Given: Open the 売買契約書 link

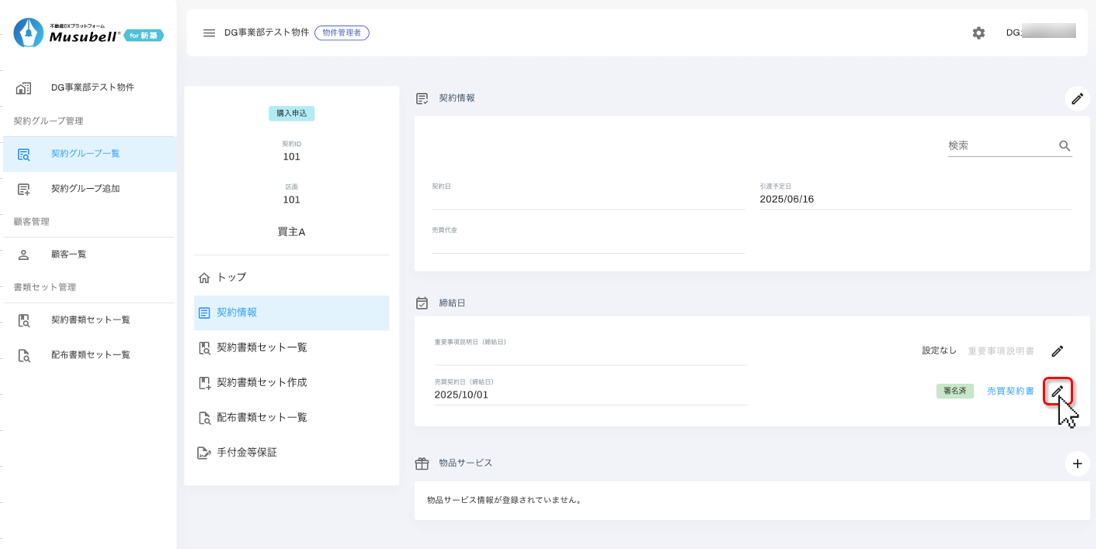Looking at the screenshot, I should [1010, 391].
